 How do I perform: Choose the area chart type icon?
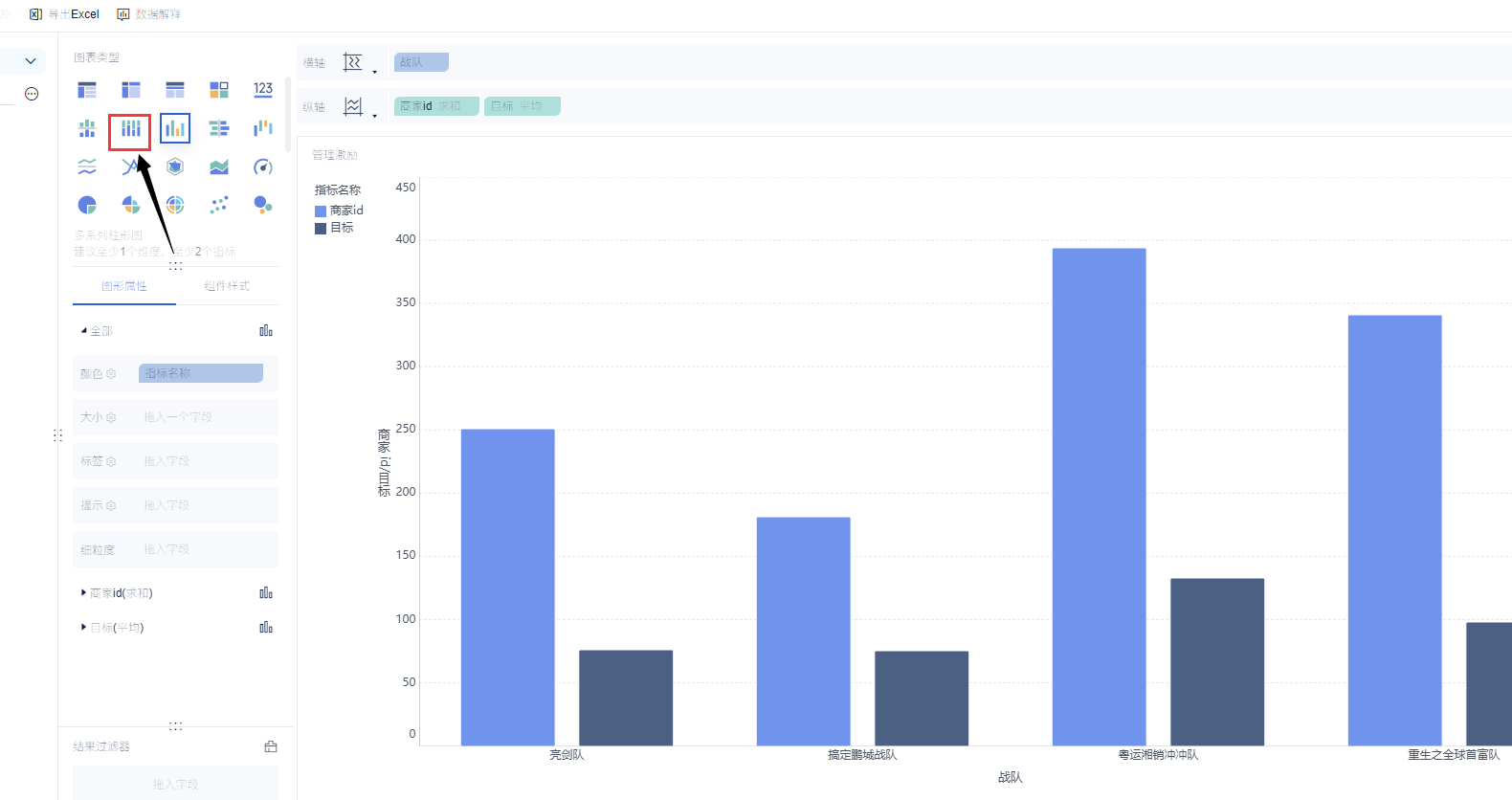click(219, 167)
